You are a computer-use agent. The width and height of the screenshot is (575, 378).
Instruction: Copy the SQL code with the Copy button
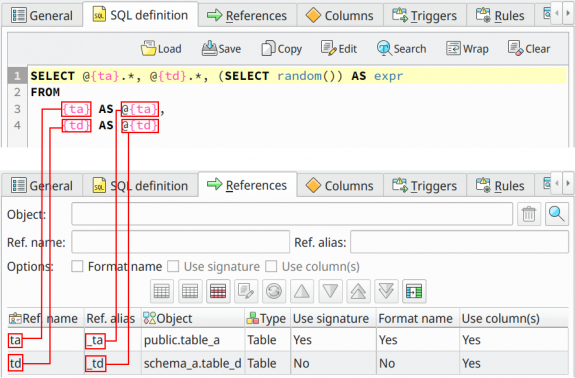point(281,48)
